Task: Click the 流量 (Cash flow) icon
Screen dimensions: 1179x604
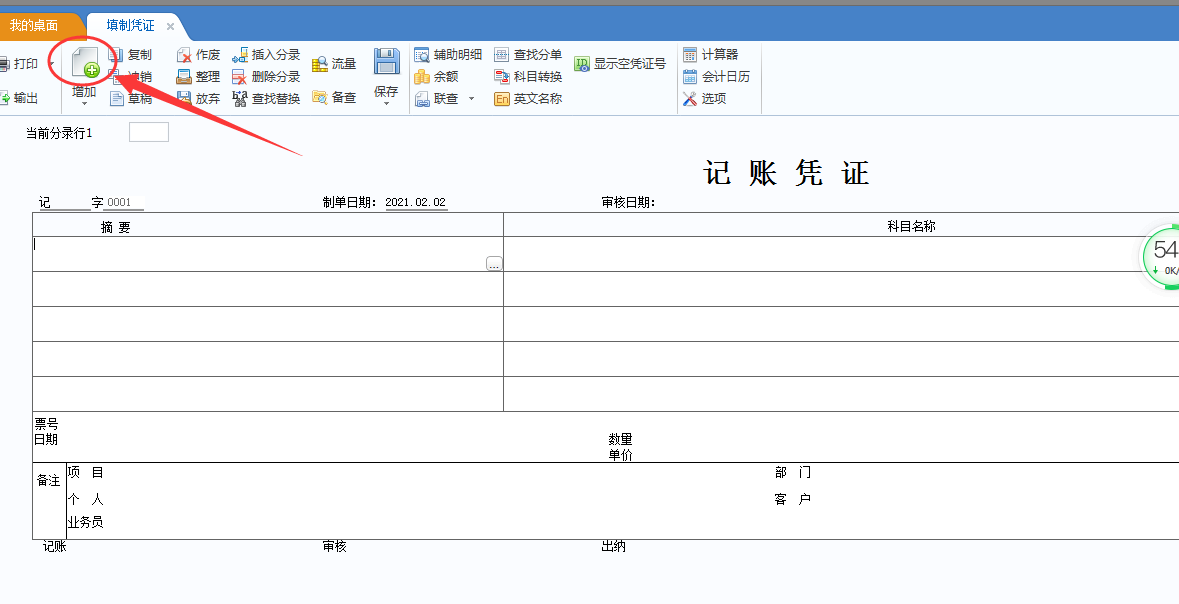Action: tap(320, 64)
